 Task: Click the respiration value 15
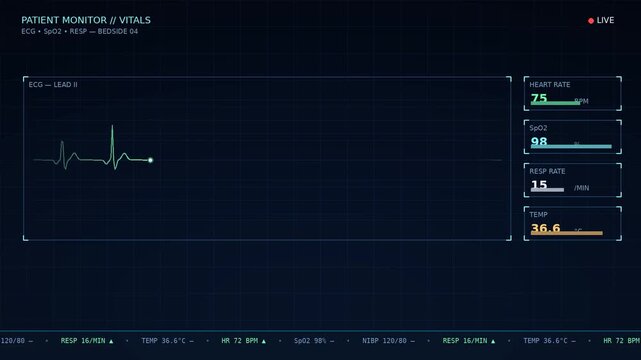[x=539, y=185]
